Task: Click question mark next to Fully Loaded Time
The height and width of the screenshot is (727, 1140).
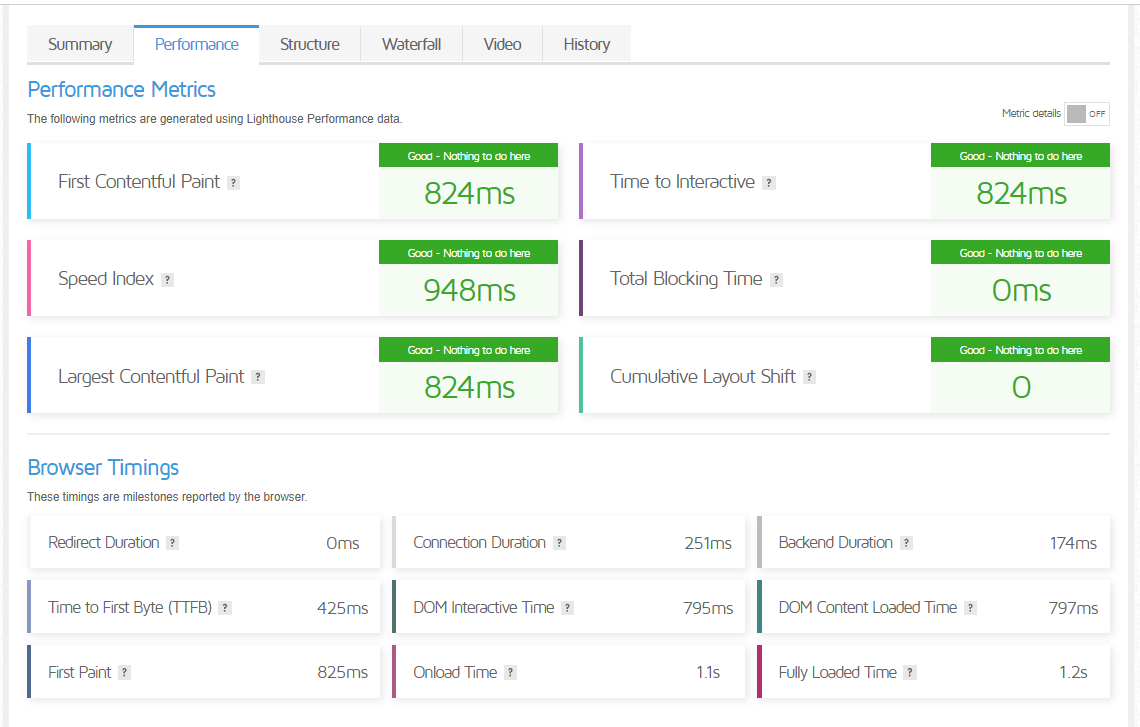Action: (x=910, y=673)
